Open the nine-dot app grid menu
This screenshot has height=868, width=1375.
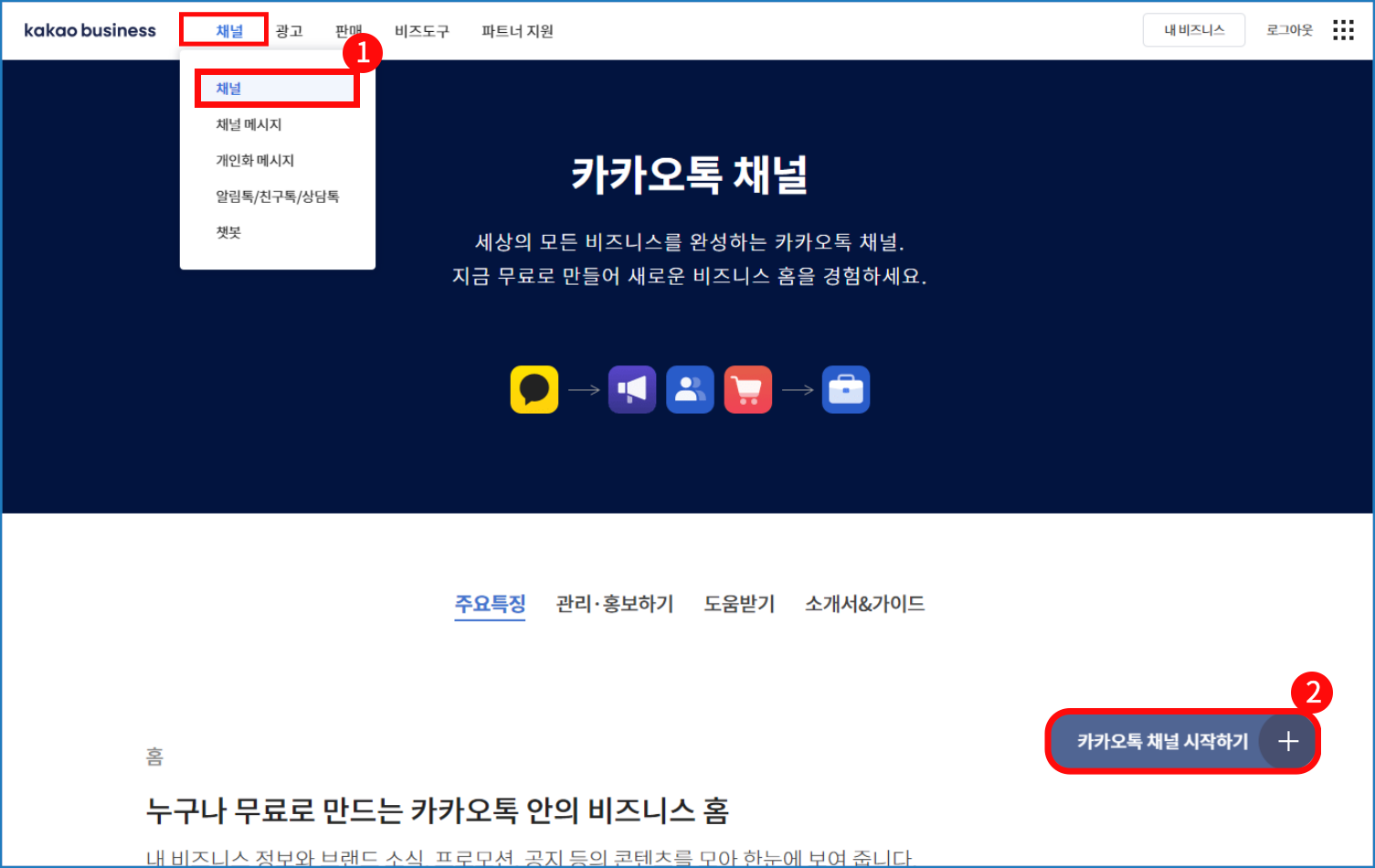[1342, 30]
